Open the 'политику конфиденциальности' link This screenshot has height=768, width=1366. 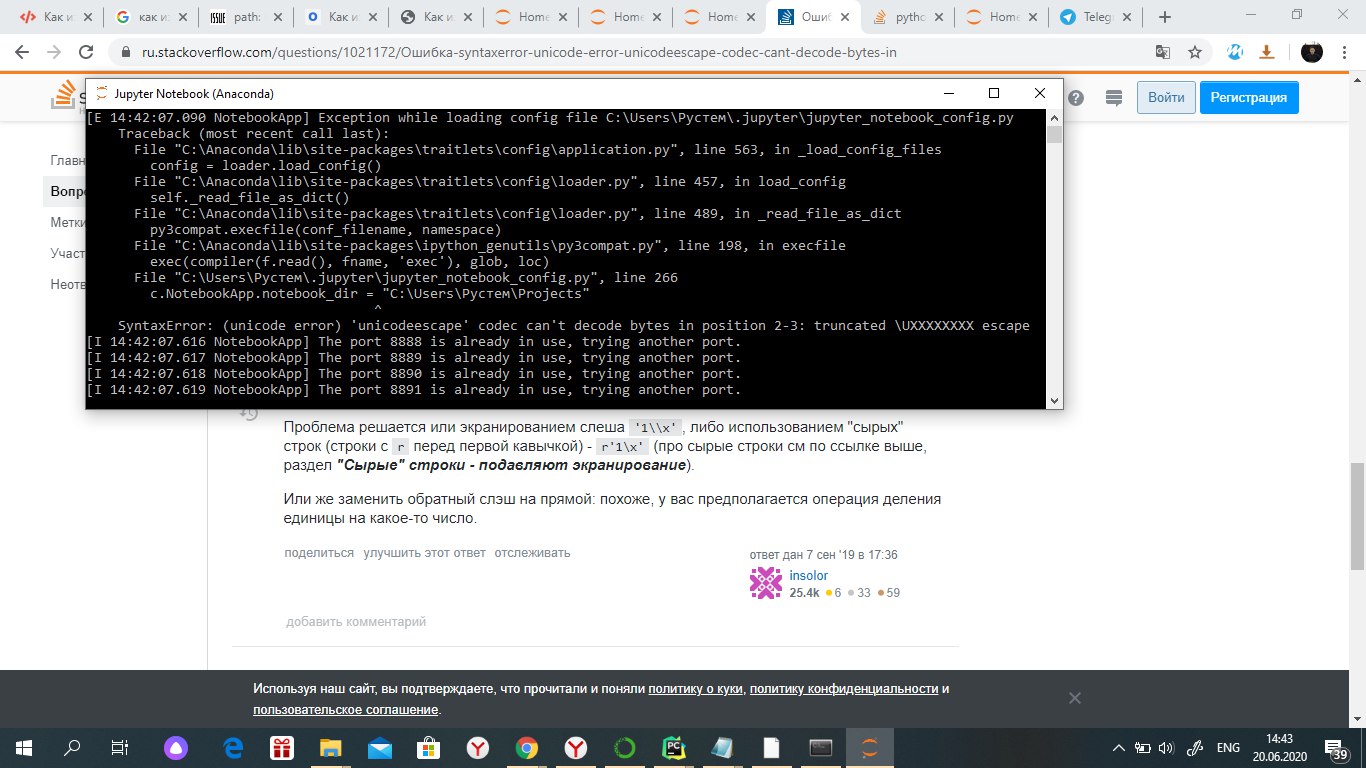[x=844, y=689]
